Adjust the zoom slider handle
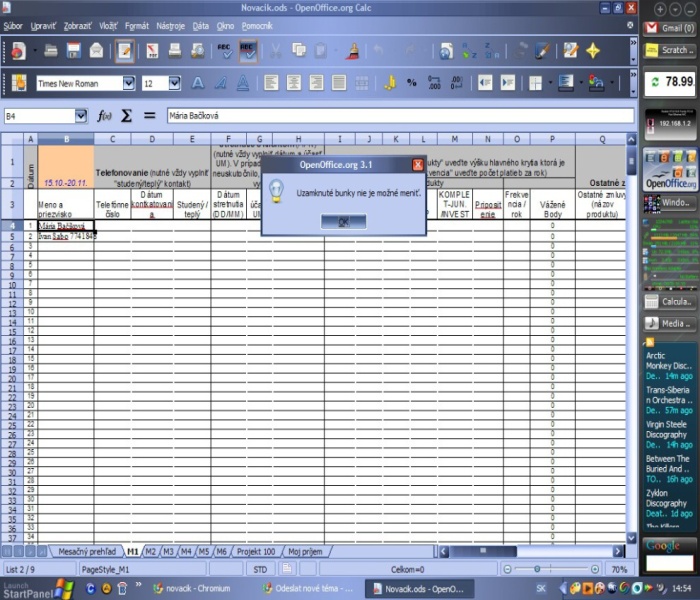Screen dimensions: 700x600 (x=537, y=569)
